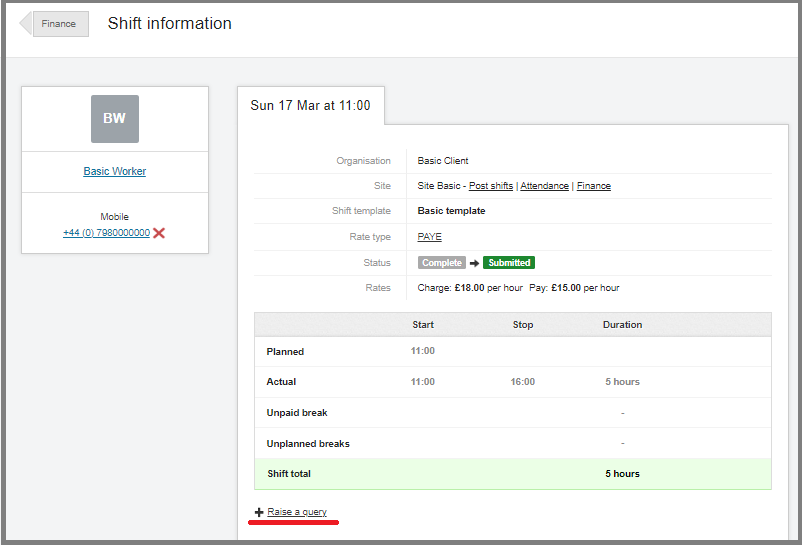
Task: Click the Actual start time 11:00
Action: click(x=423, y=382)
